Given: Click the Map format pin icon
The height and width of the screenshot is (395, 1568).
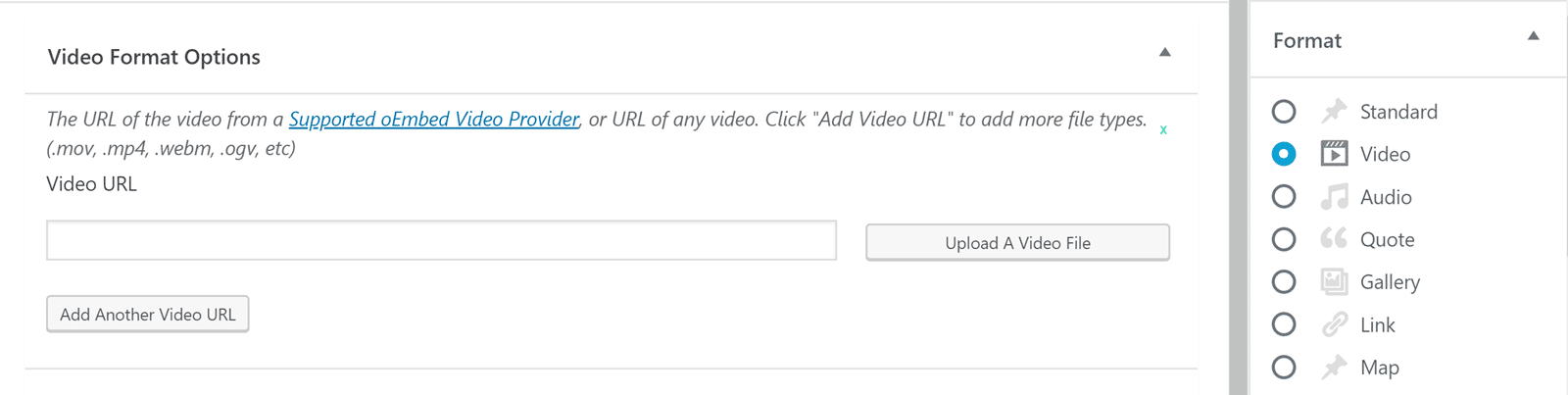Looking at the screenshot, I should (x=1334, y=368).
